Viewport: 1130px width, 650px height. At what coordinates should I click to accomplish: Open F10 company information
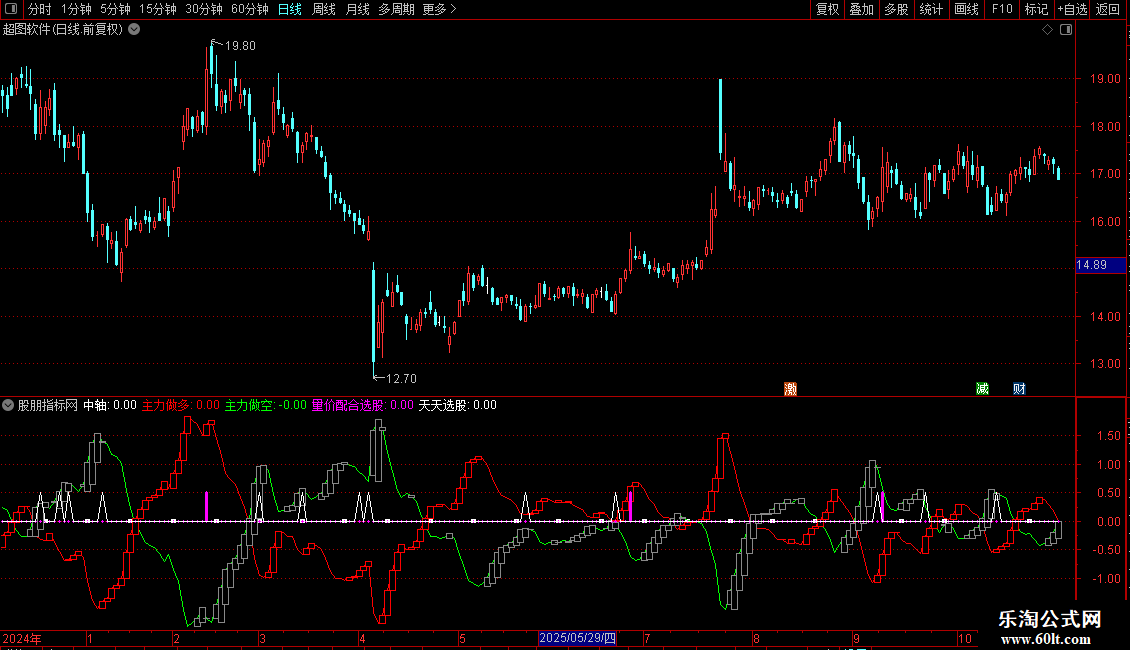1002,9
